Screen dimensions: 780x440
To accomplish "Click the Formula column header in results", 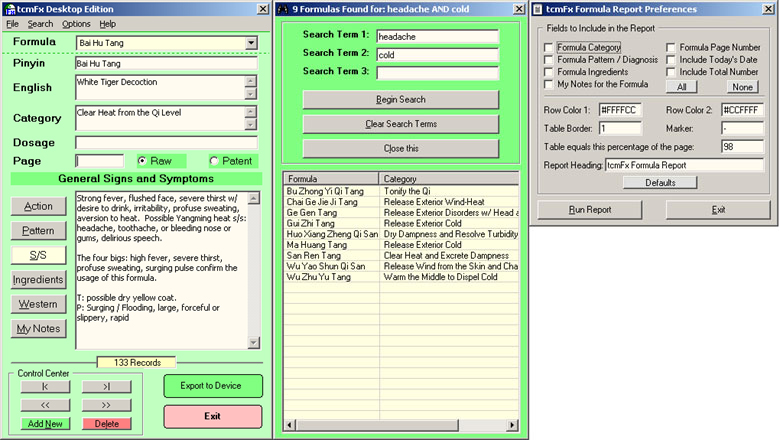I will (331, 178).
